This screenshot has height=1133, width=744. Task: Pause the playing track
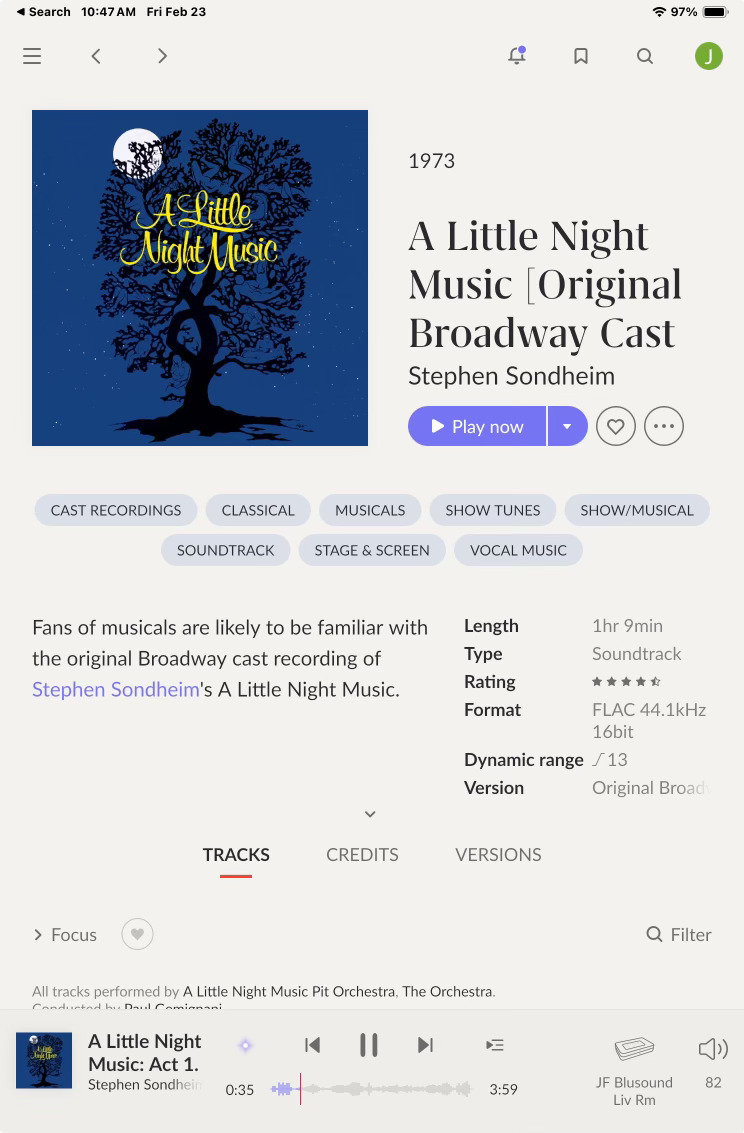point(368,1045)
